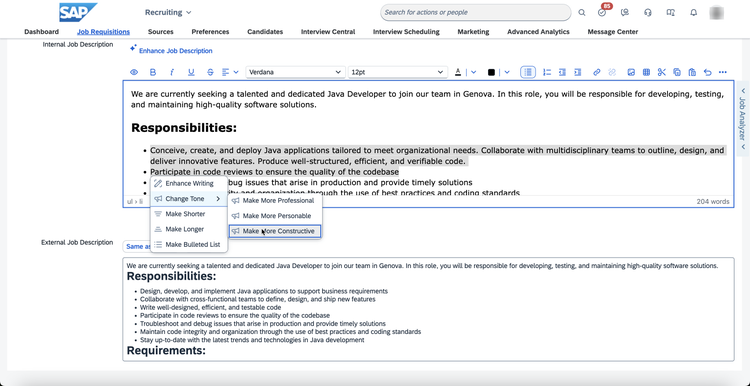Open the Sources tab
Image resolution: width=750 pixels, height=386 pixels.
[x=161, y=32]
